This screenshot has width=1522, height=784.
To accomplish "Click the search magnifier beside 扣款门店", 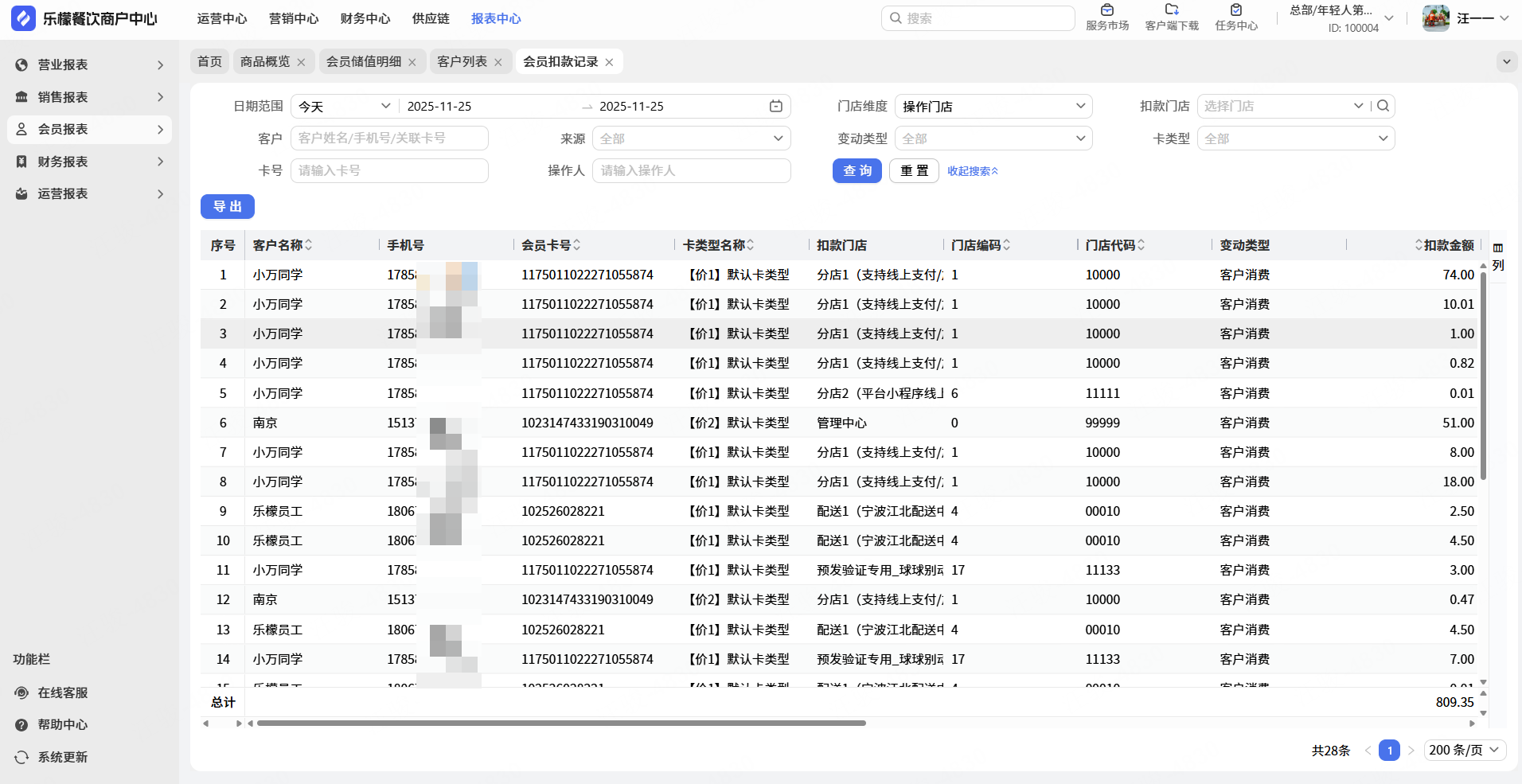I will [x=1383, y=106].
